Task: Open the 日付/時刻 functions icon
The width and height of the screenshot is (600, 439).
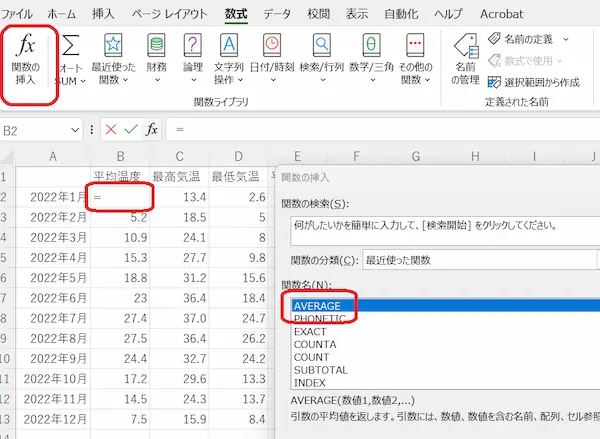Action: pos(272,47)
